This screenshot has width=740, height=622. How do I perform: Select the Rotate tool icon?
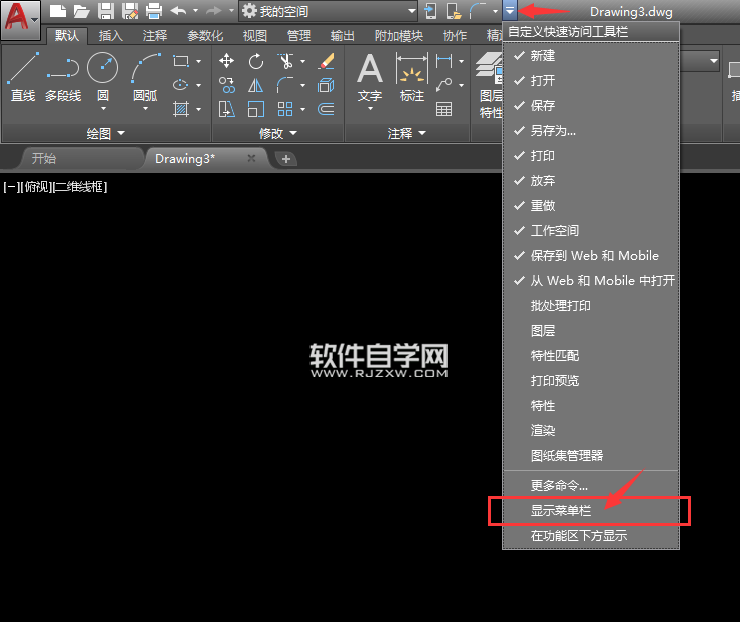point(256,61)
